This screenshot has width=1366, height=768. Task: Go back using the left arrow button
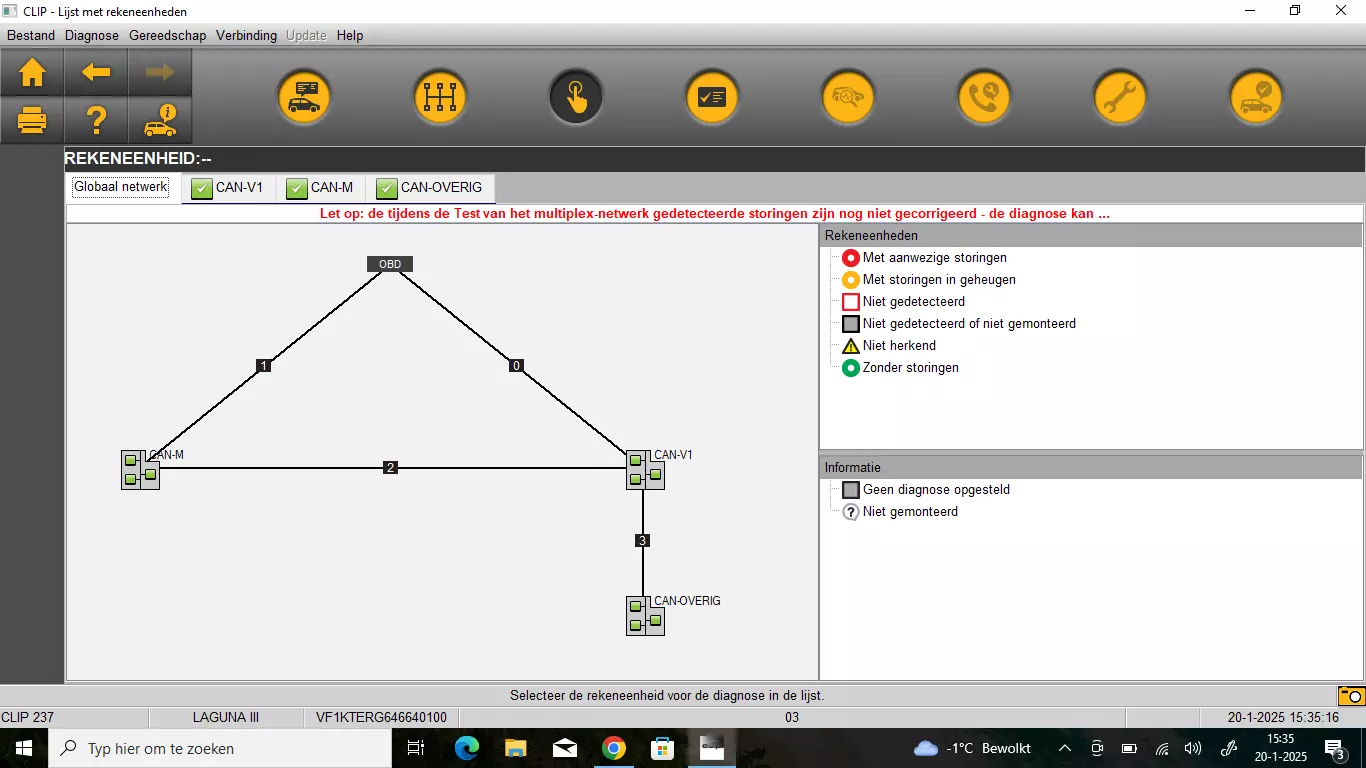(96, 73)
